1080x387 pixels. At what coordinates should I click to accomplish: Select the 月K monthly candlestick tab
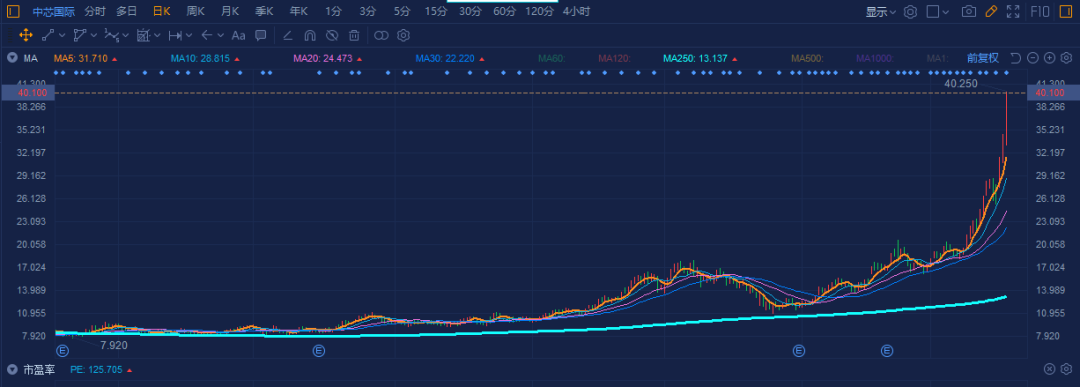coord(230,12)
